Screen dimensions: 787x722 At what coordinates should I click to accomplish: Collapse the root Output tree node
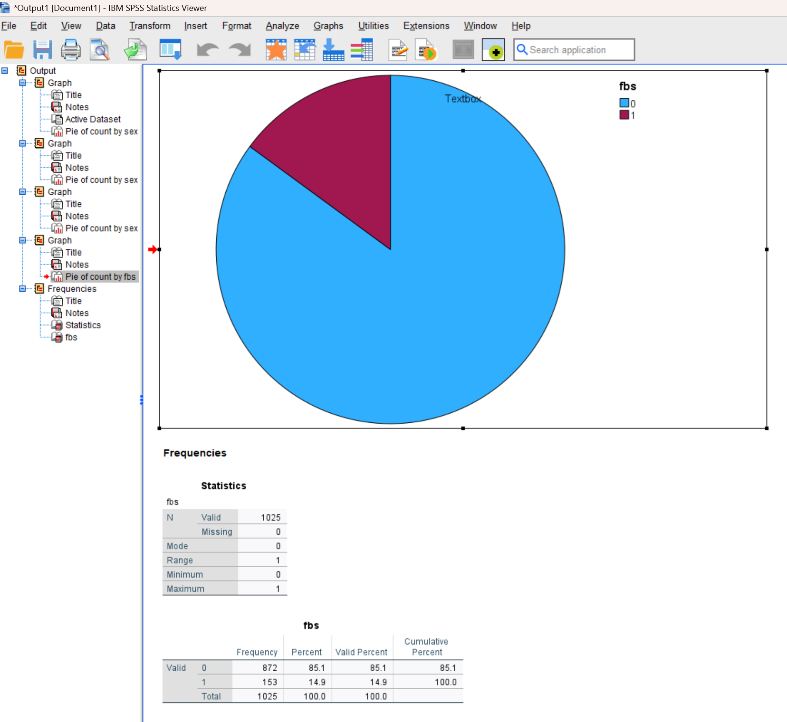click(6, 71)
